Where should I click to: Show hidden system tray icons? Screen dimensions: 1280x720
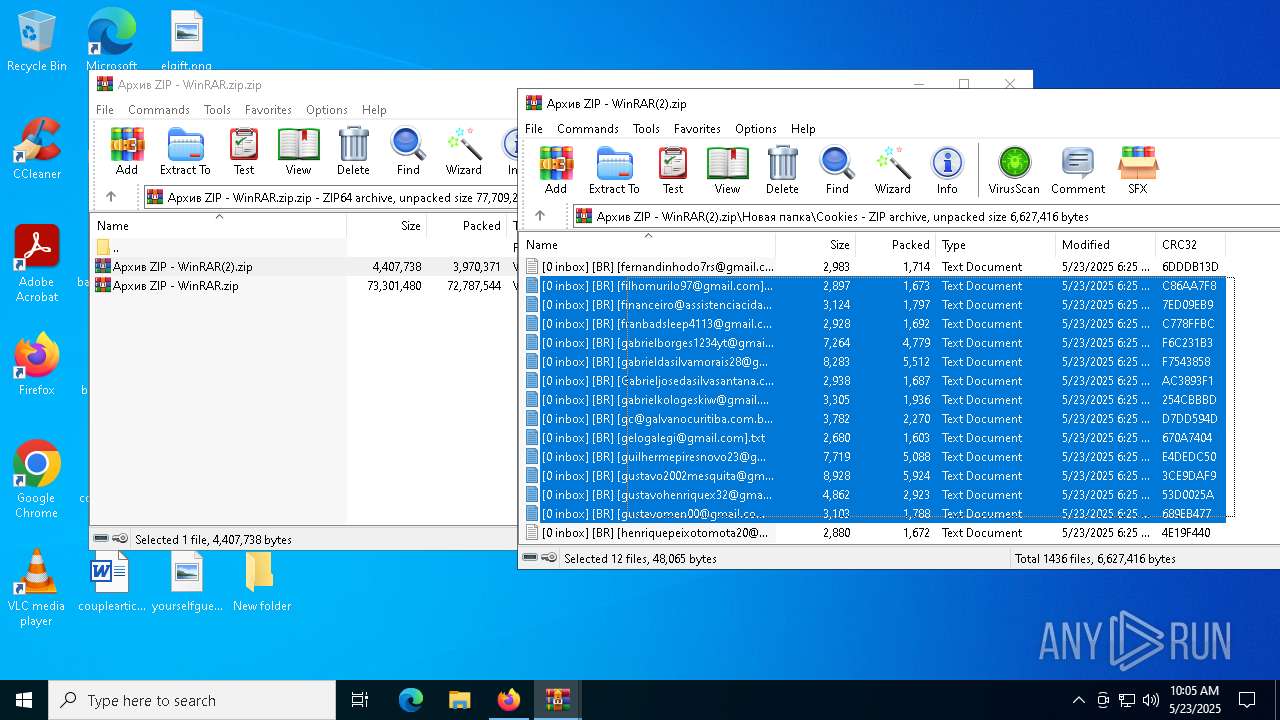point(1078,700)
